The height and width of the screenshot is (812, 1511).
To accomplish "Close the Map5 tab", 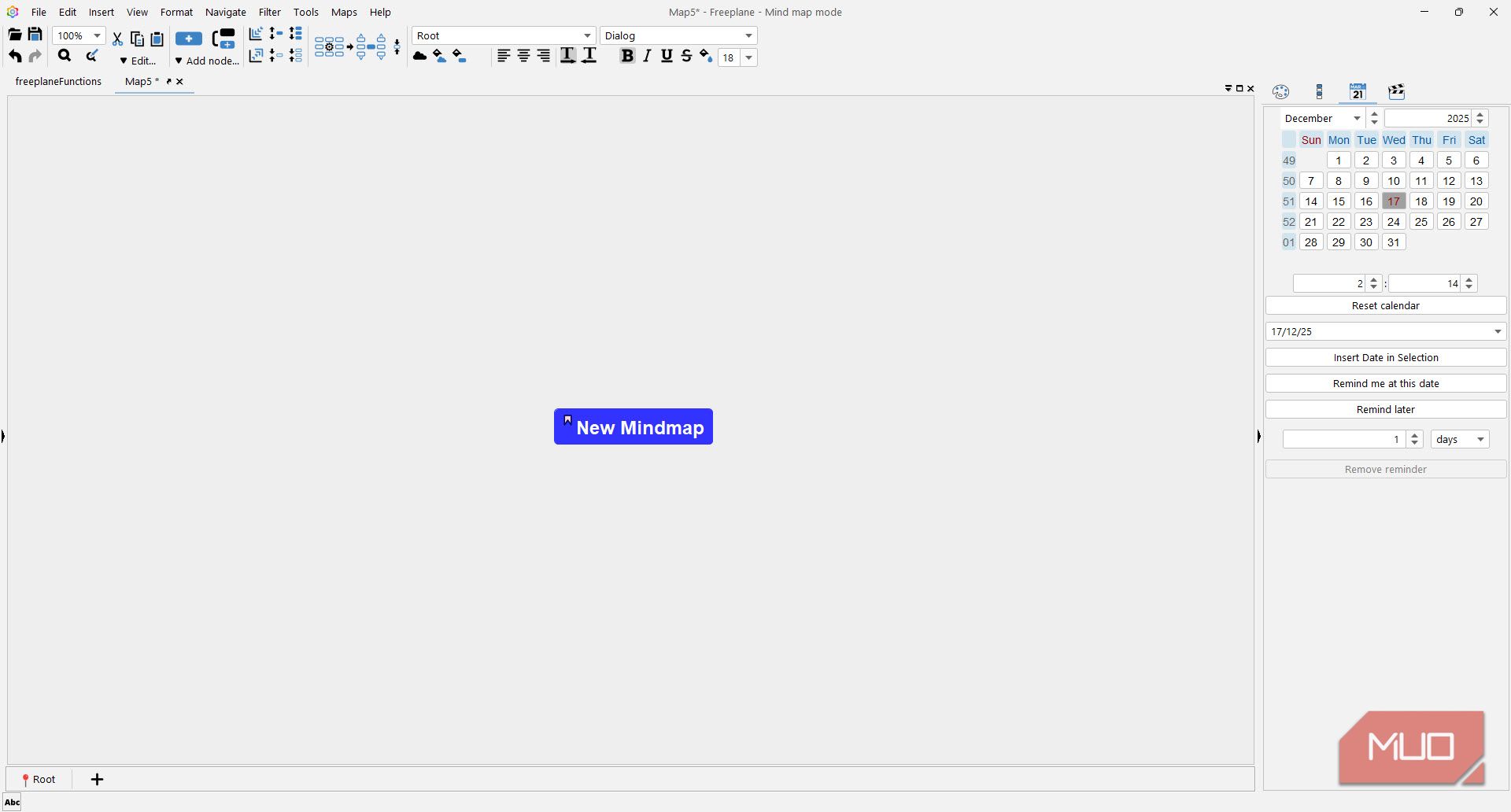I will click(179, 81).
